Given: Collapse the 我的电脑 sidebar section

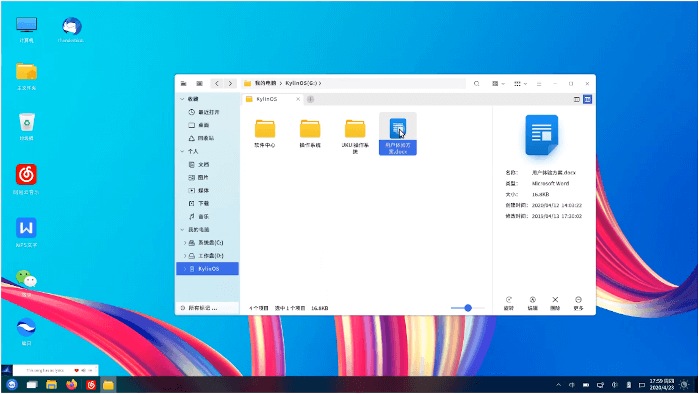Looking at the screenshot, I should tap(182, 229).
